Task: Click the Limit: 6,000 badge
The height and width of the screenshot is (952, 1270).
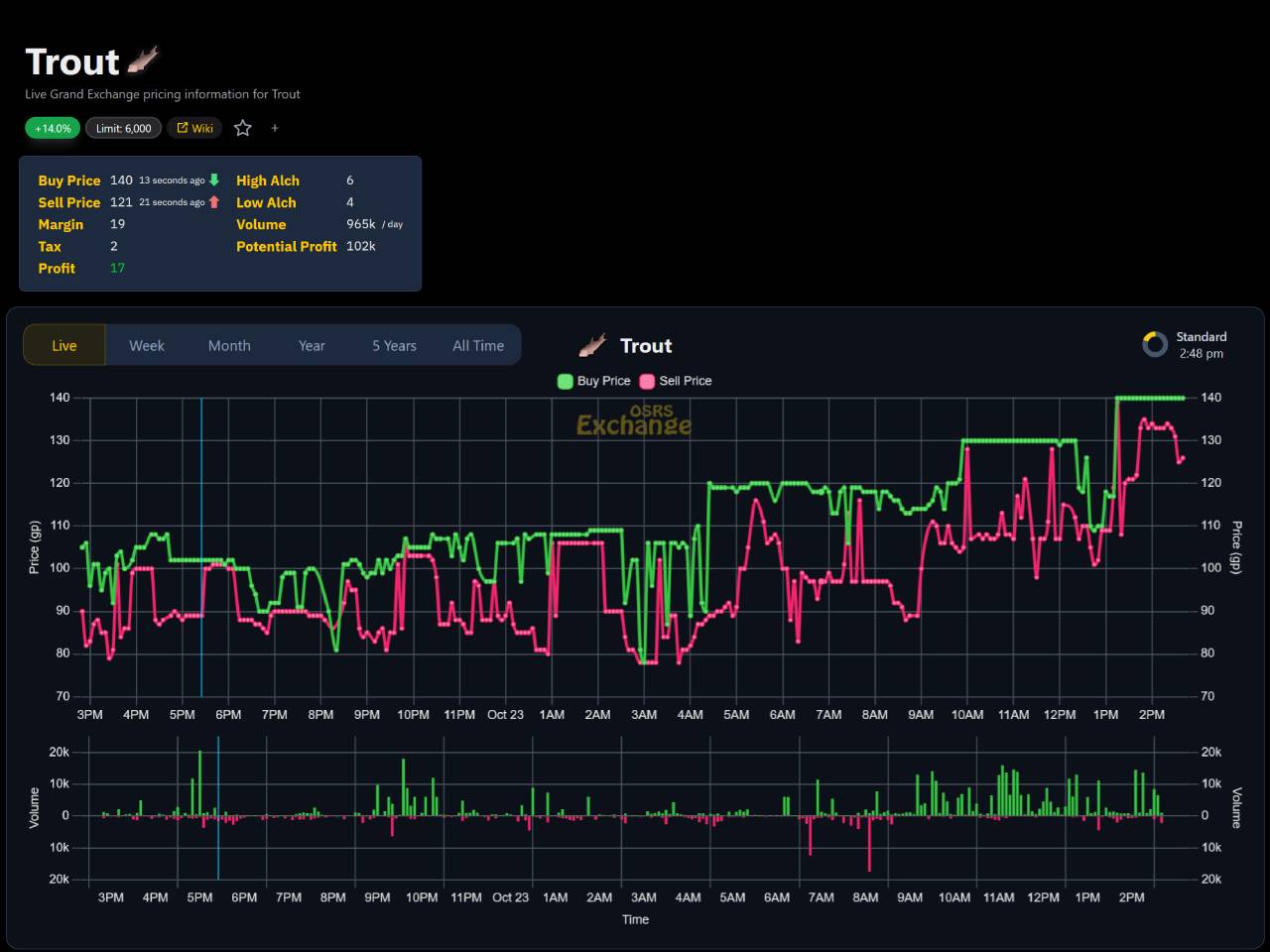Action: (x=123, y=128)
